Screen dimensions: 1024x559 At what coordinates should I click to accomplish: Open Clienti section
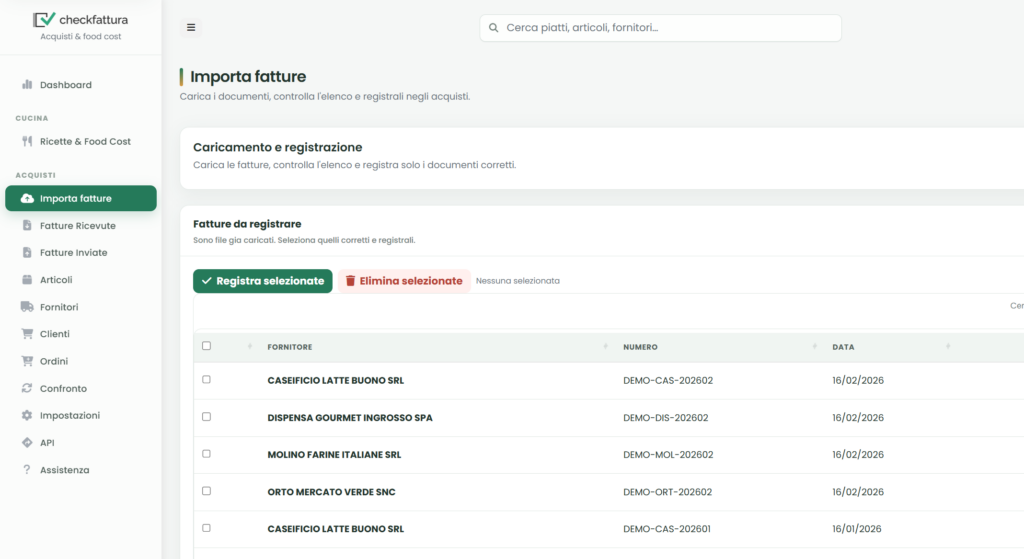click(81, 334)
